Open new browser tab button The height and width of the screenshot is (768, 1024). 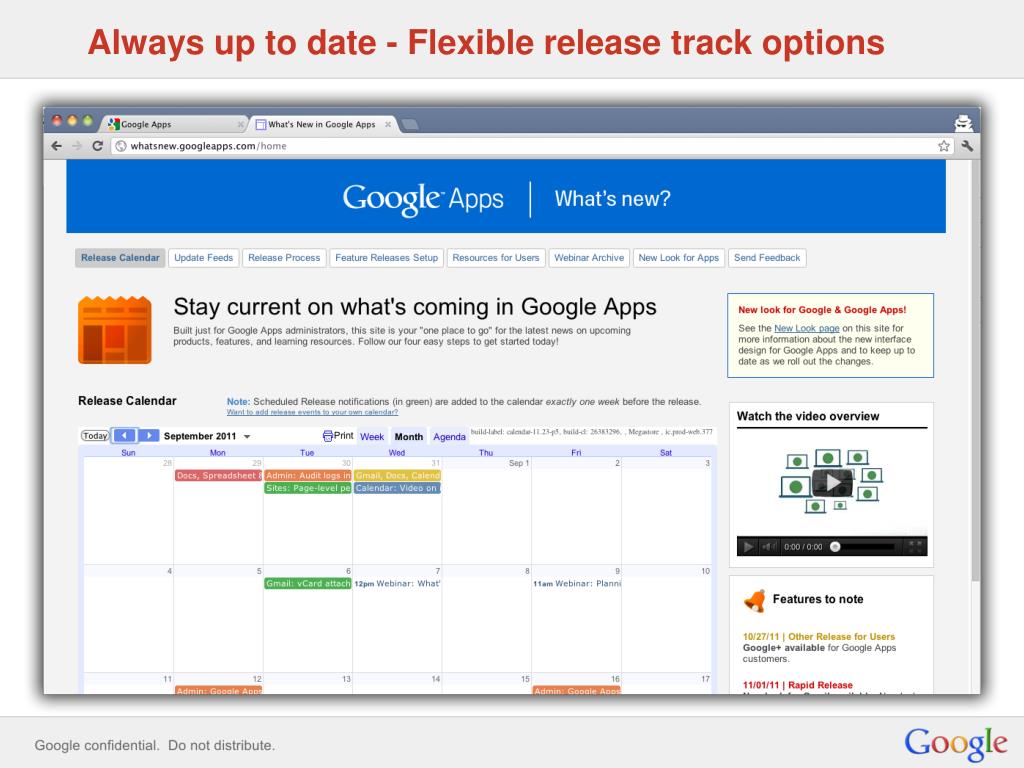click(410, 124)
